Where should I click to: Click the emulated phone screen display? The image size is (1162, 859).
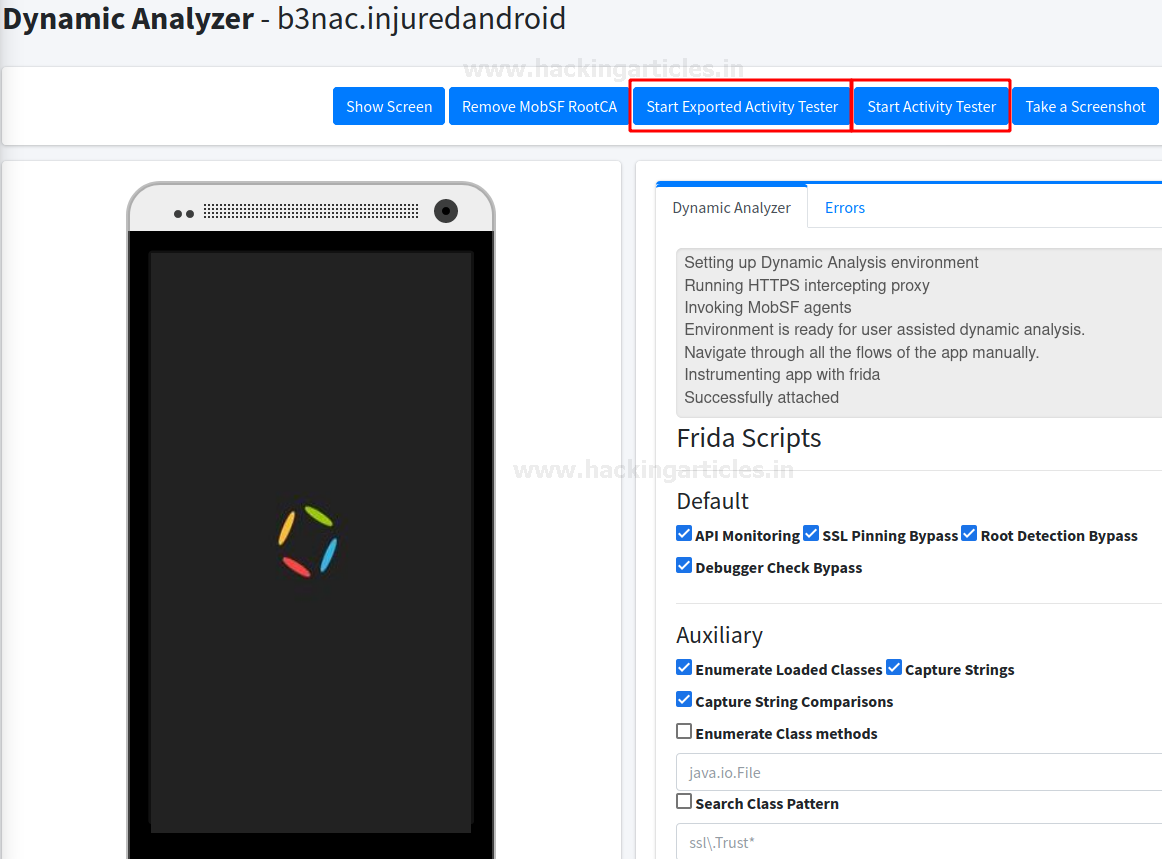tap(311, 542)
